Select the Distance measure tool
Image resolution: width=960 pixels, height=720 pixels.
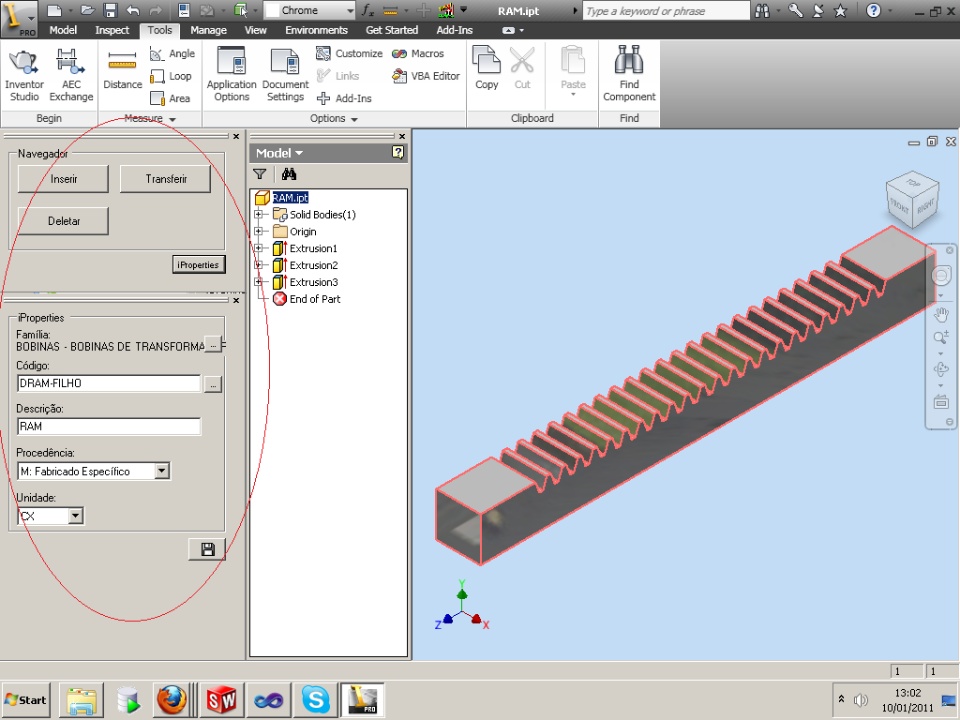[x=122, y=70]
